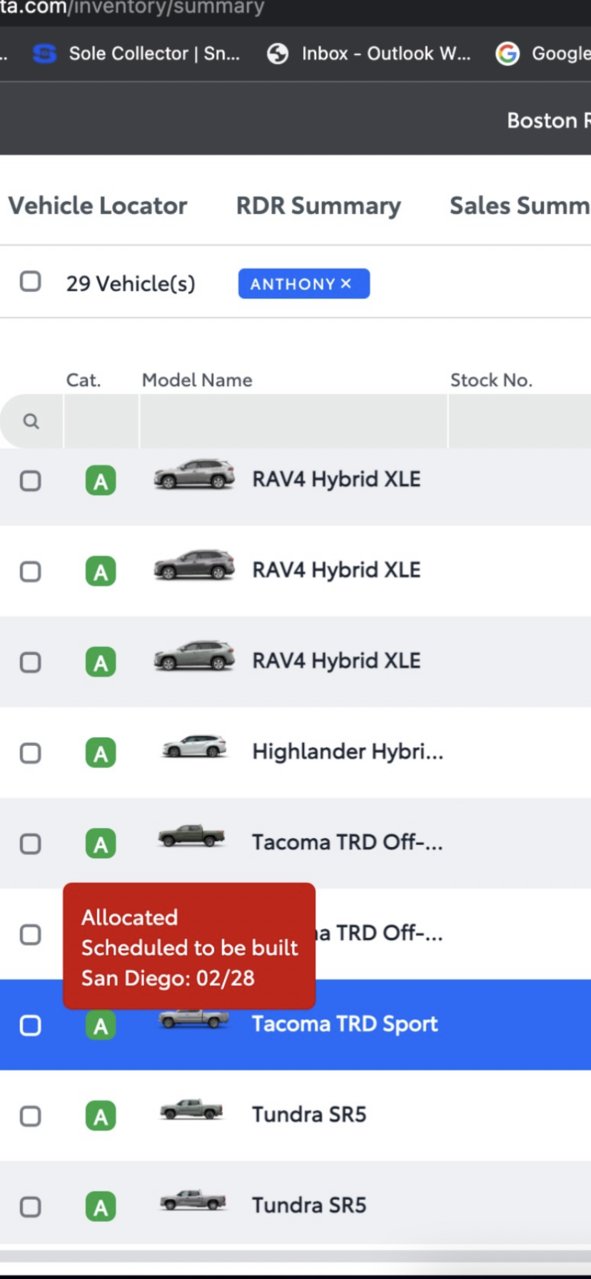
Task: Click last Tundra SR5 truck thumbnail
Action: [192, 1200]
